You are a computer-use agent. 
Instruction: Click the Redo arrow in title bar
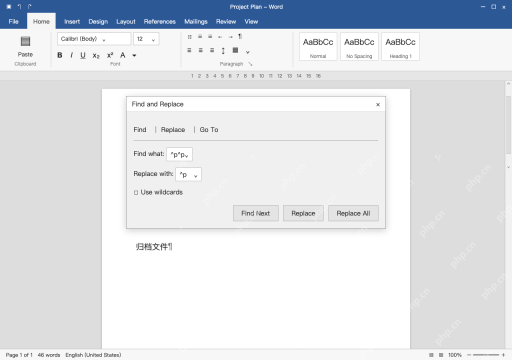tap(30, 7)
